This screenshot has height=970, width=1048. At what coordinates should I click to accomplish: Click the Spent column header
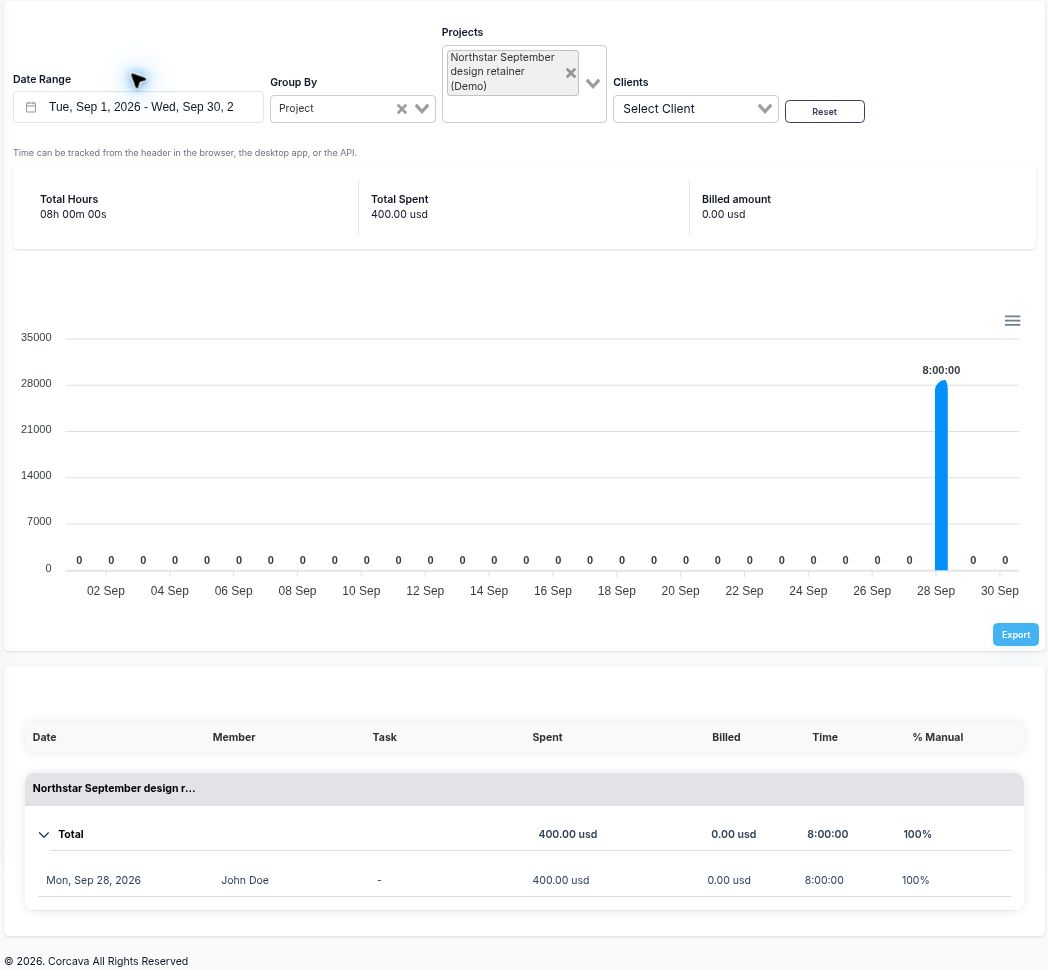[547, 737]
